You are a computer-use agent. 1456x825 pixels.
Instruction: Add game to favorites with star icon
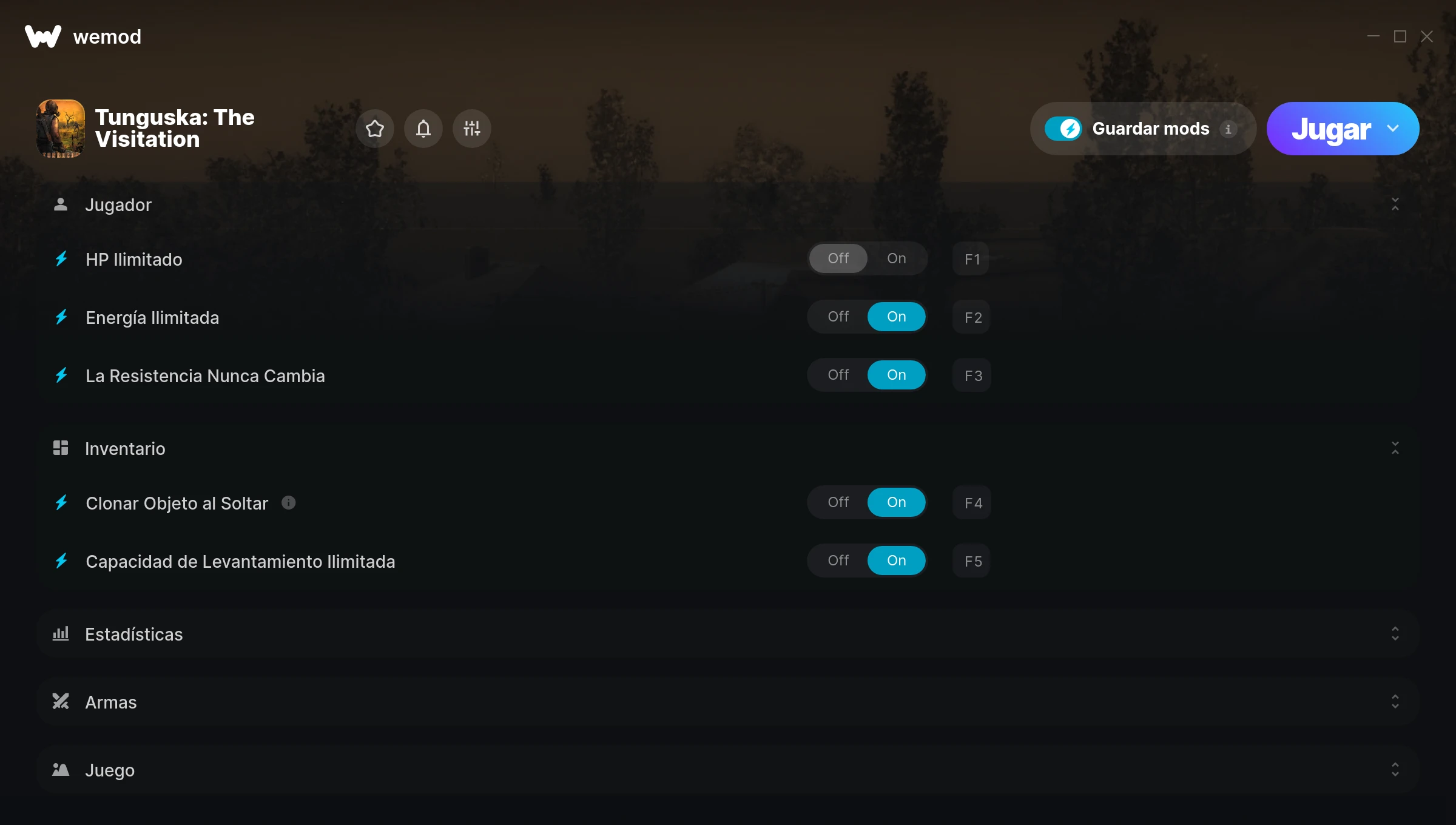point(374,129)
